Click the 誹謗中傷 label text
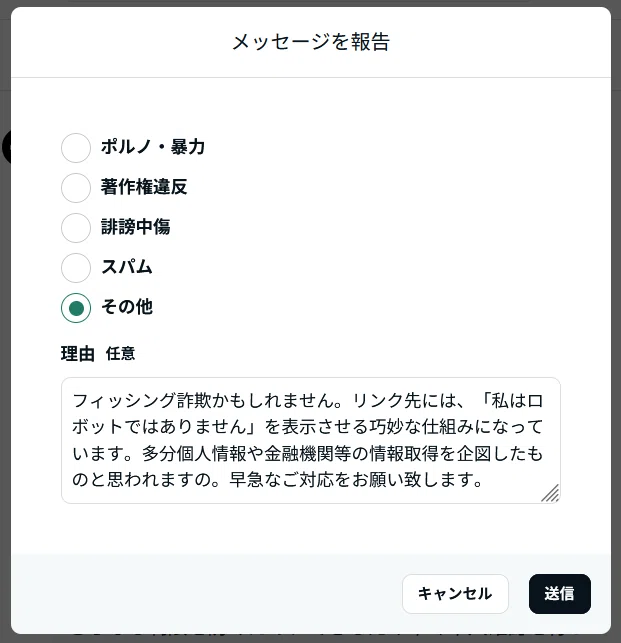The image size is (621, 643). tap(136, 227)
